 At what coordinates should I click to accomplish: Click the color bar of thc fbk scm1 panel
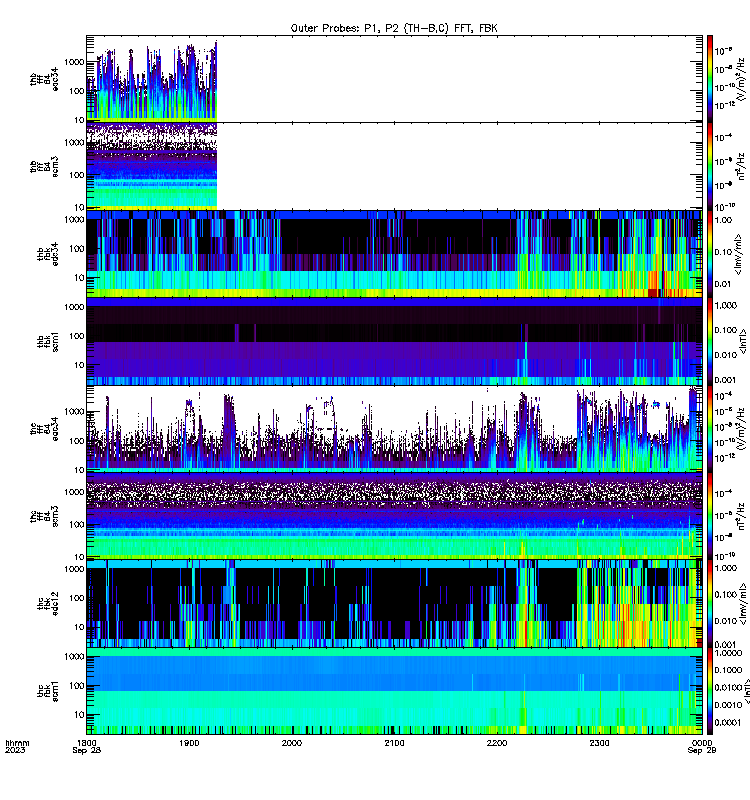(x=710, y=691)
